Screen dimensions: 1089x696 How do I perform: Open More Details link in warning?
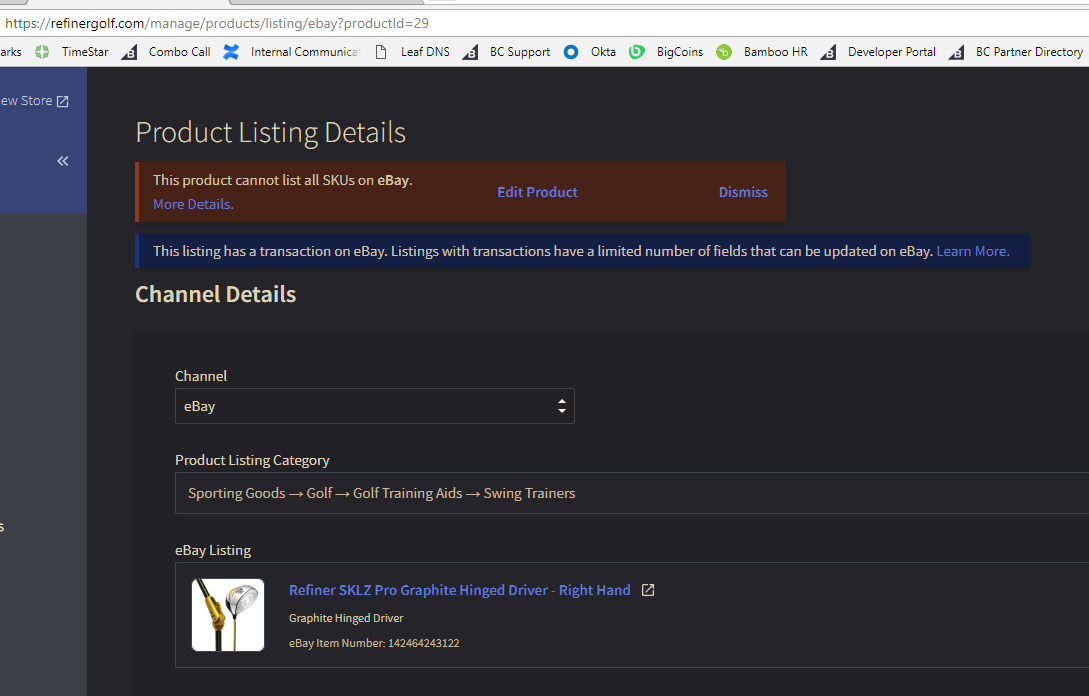(x=193, y=204)
